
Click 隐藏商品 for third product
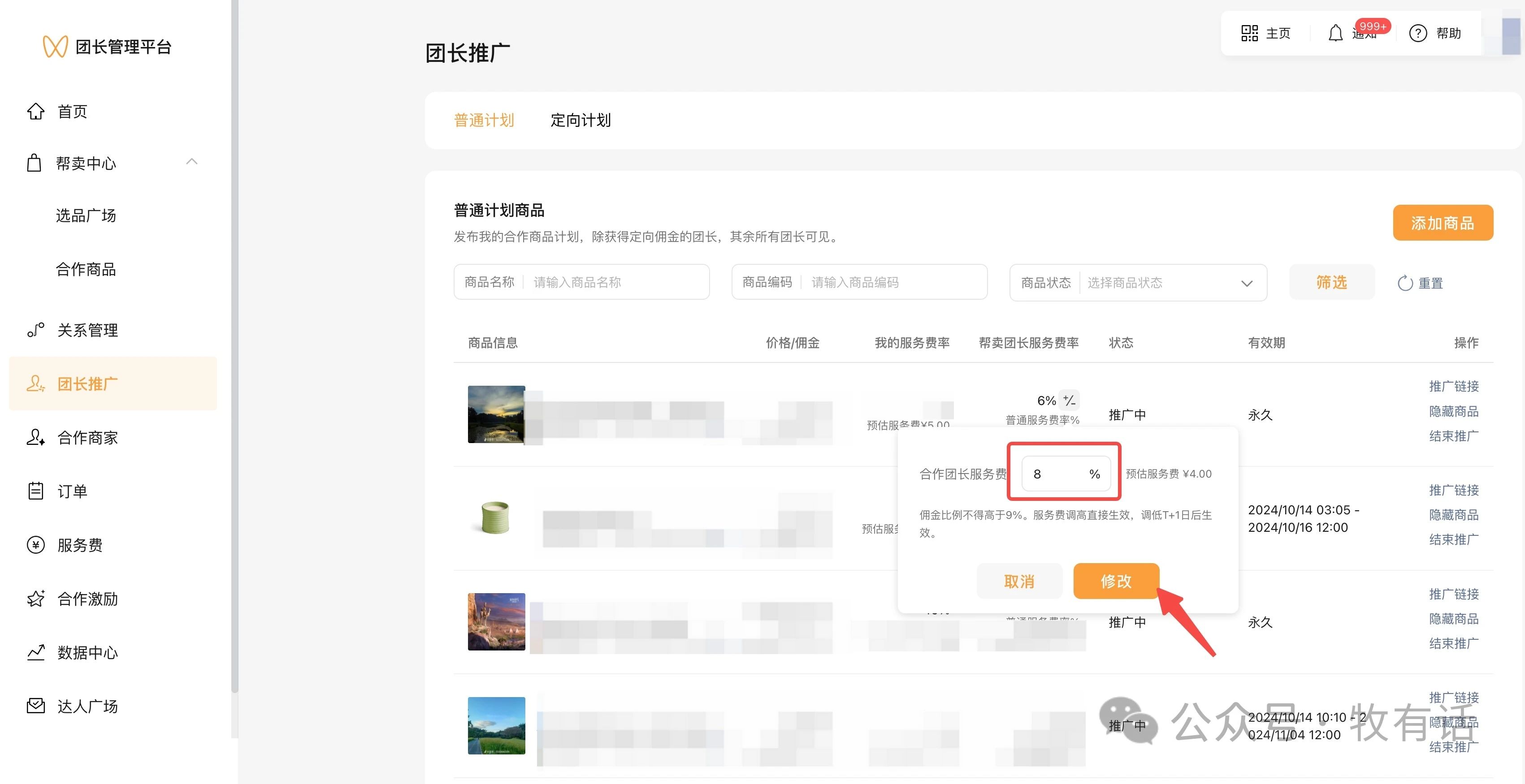click(x=1453, y=618)
